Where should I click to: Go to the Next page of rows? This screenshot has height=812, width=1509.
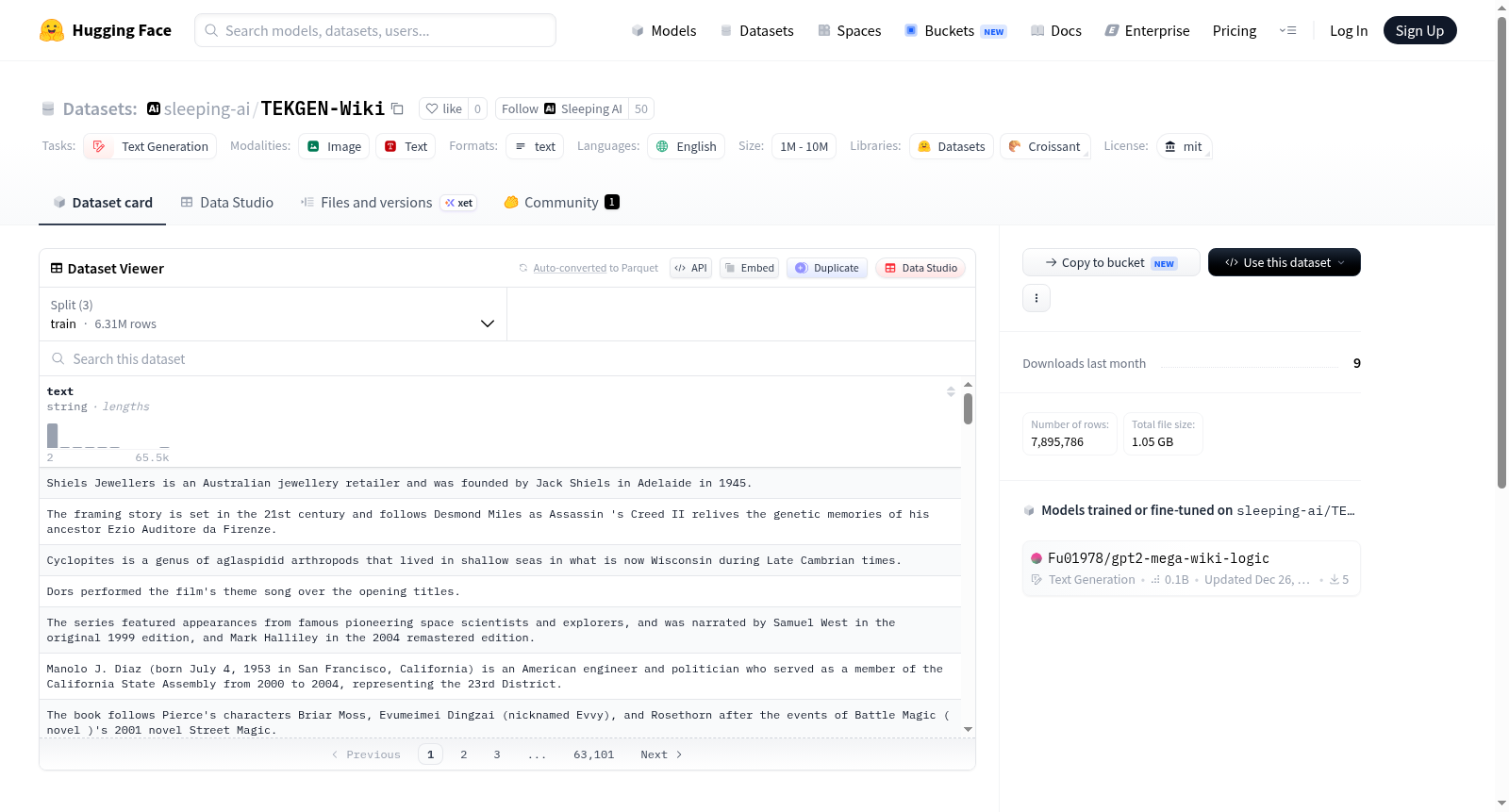pos(661,754)
